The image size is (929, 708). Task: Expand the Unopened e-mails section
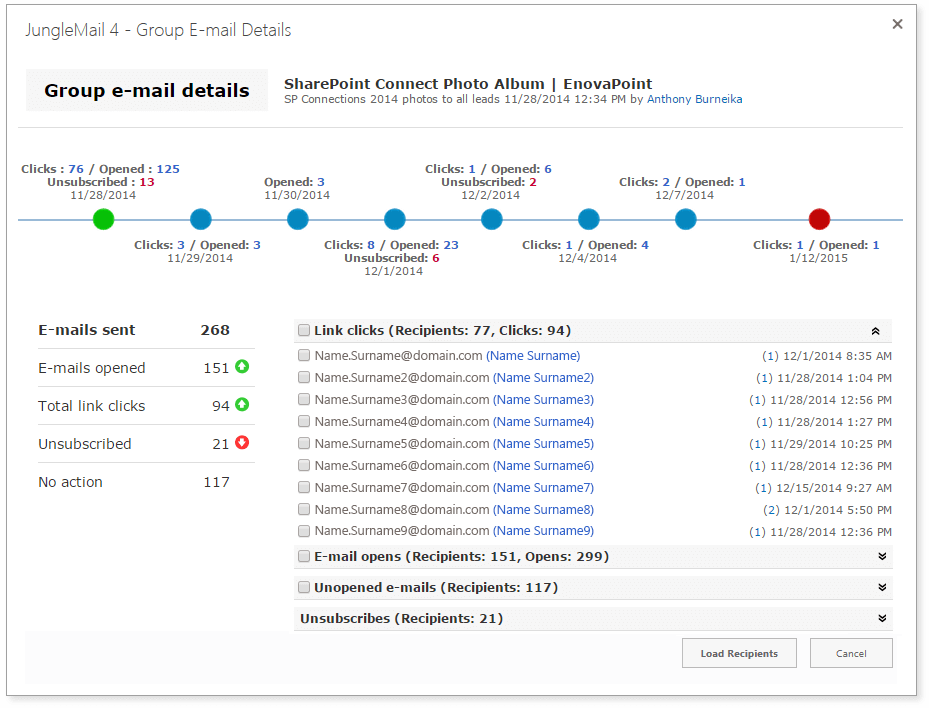coord(881,587)
